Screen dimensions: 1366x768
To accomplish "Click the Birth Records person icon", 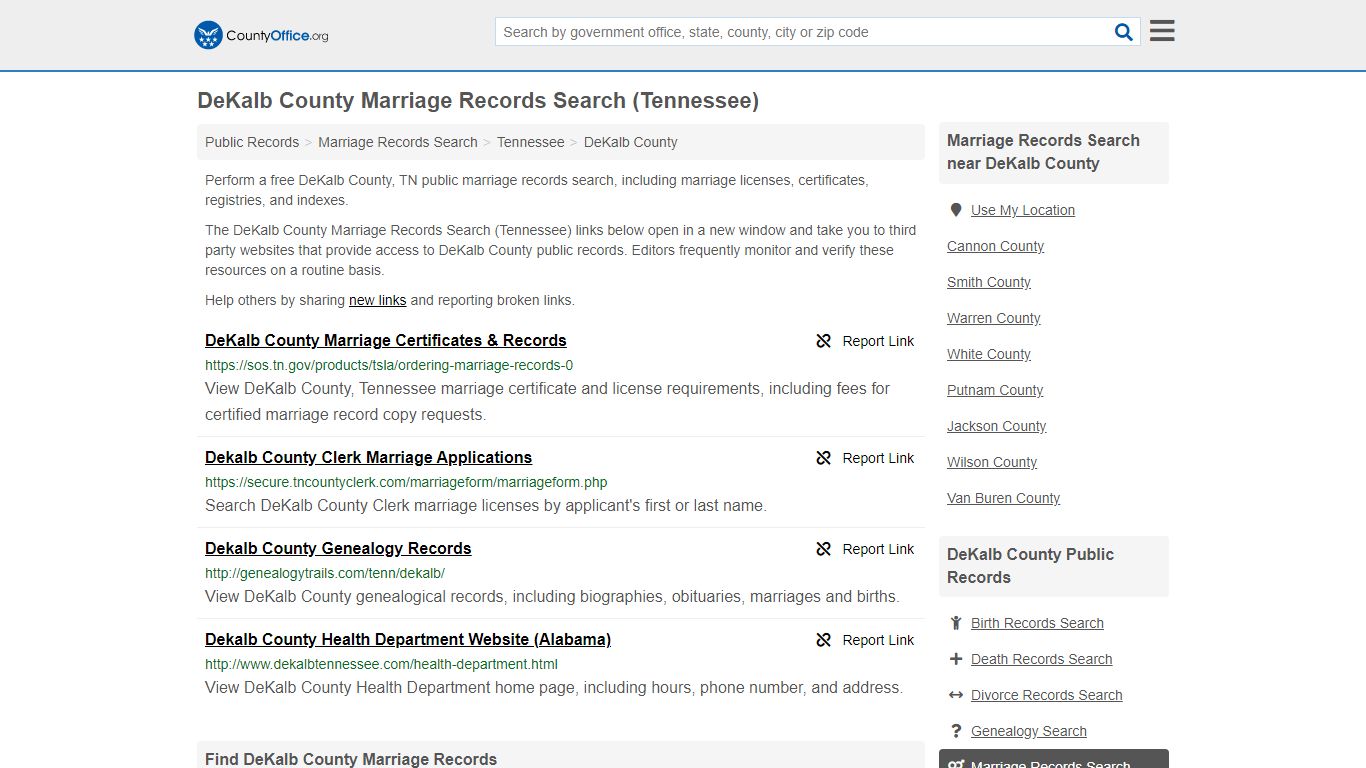I will tap(956, 623).
